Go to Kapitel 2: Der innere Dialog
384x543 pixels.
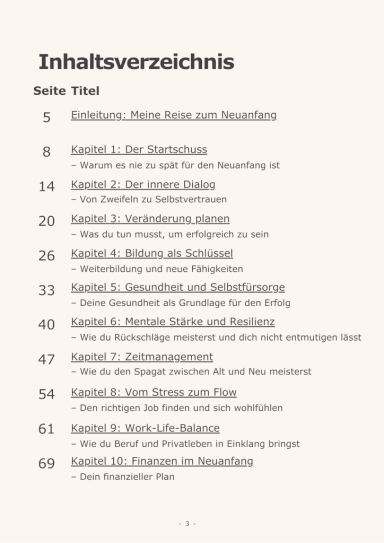(143, 185)
